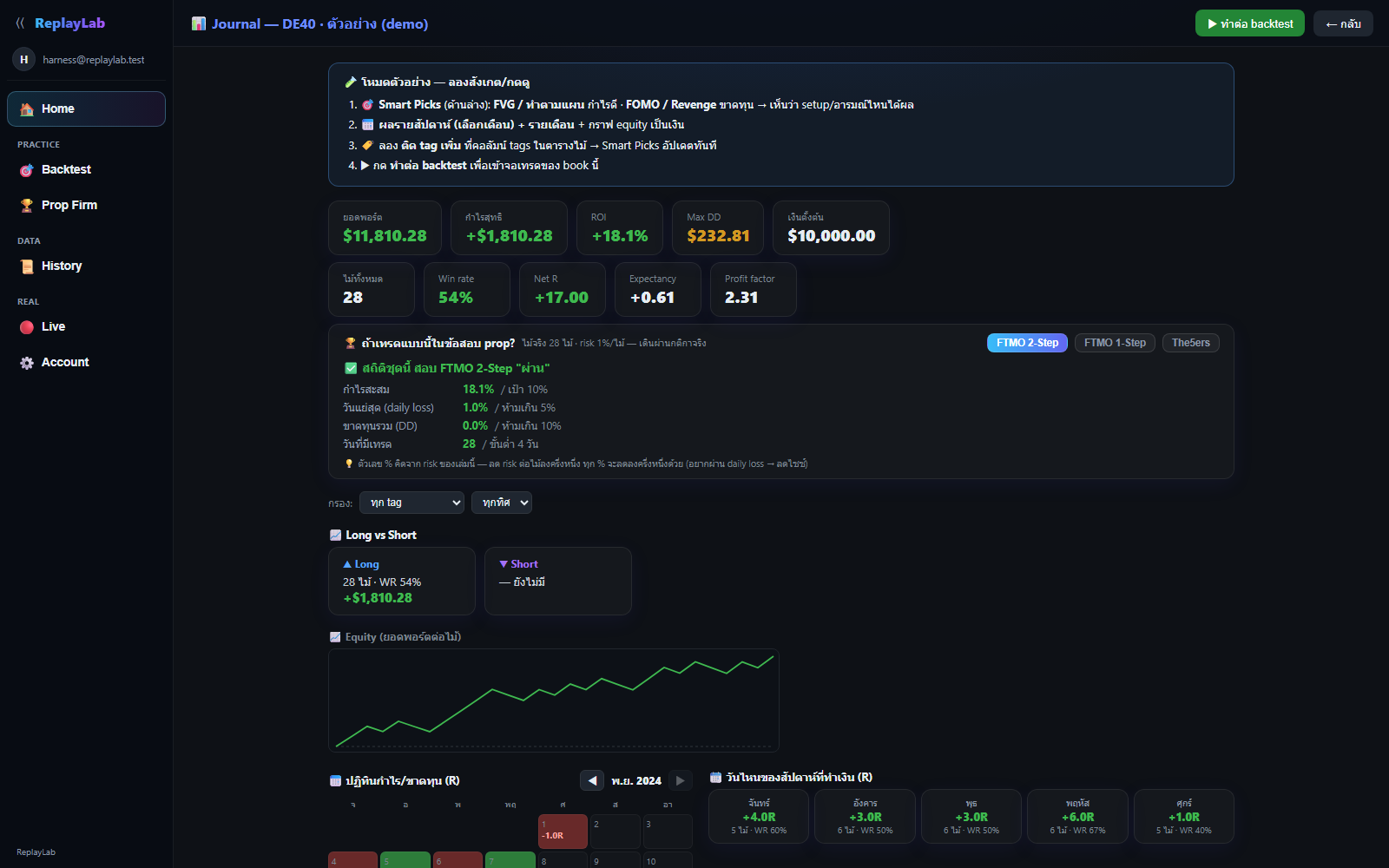Click the Home house icon
Image resolution: width=1389 pixels, height=868 pixels.
[27, 109]
